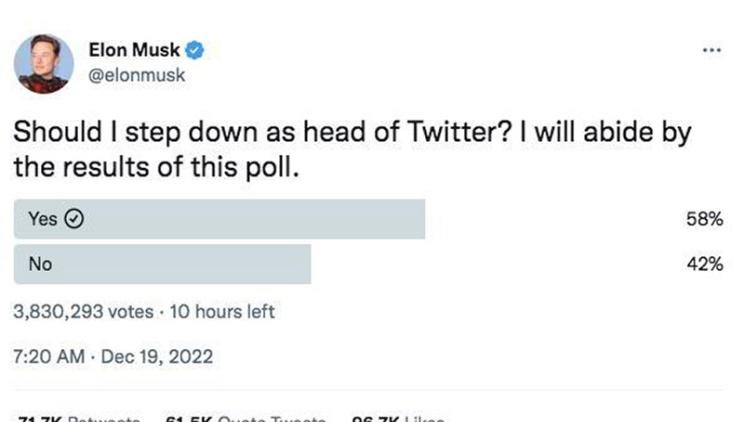
Task: Open the 7:20 AM timestamp link
Action: tap(49, 356)
